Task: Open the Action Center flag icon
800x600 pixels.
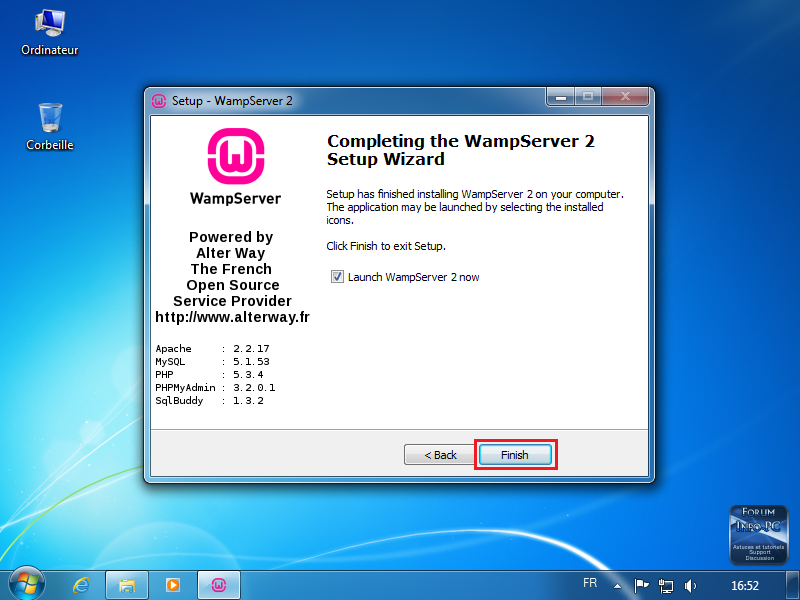Action: (641, 585)
